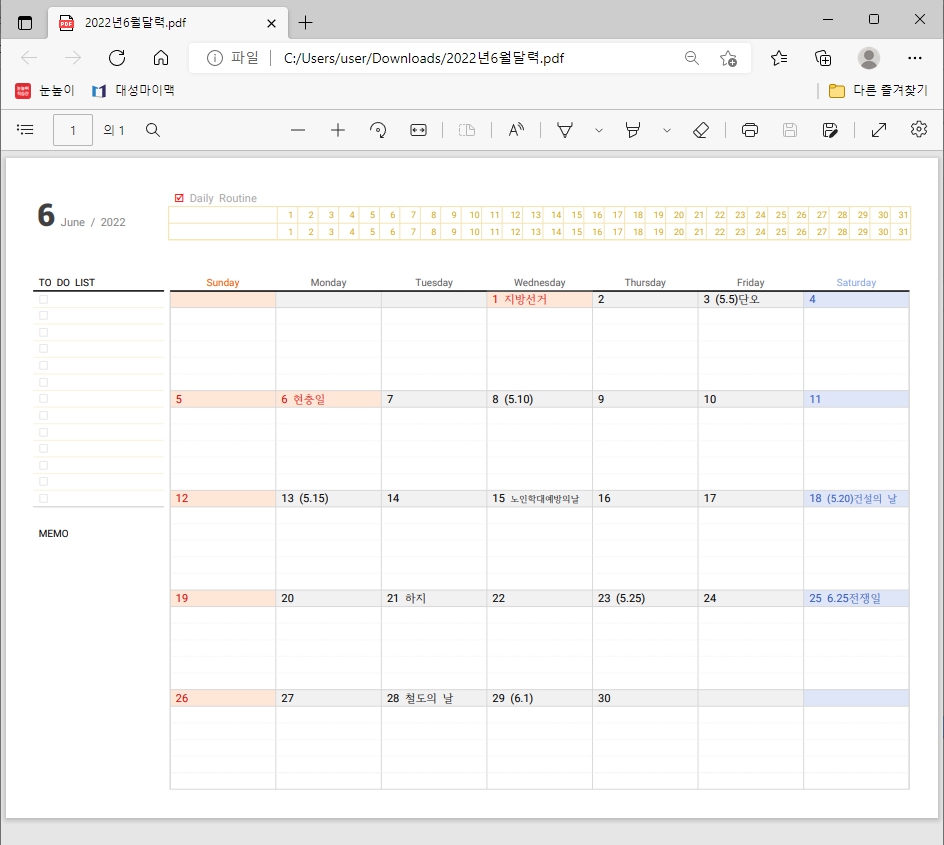This screenshot has height=845, width=944.
Task: Open the 눈높이 bookmark
Action: 45,90
